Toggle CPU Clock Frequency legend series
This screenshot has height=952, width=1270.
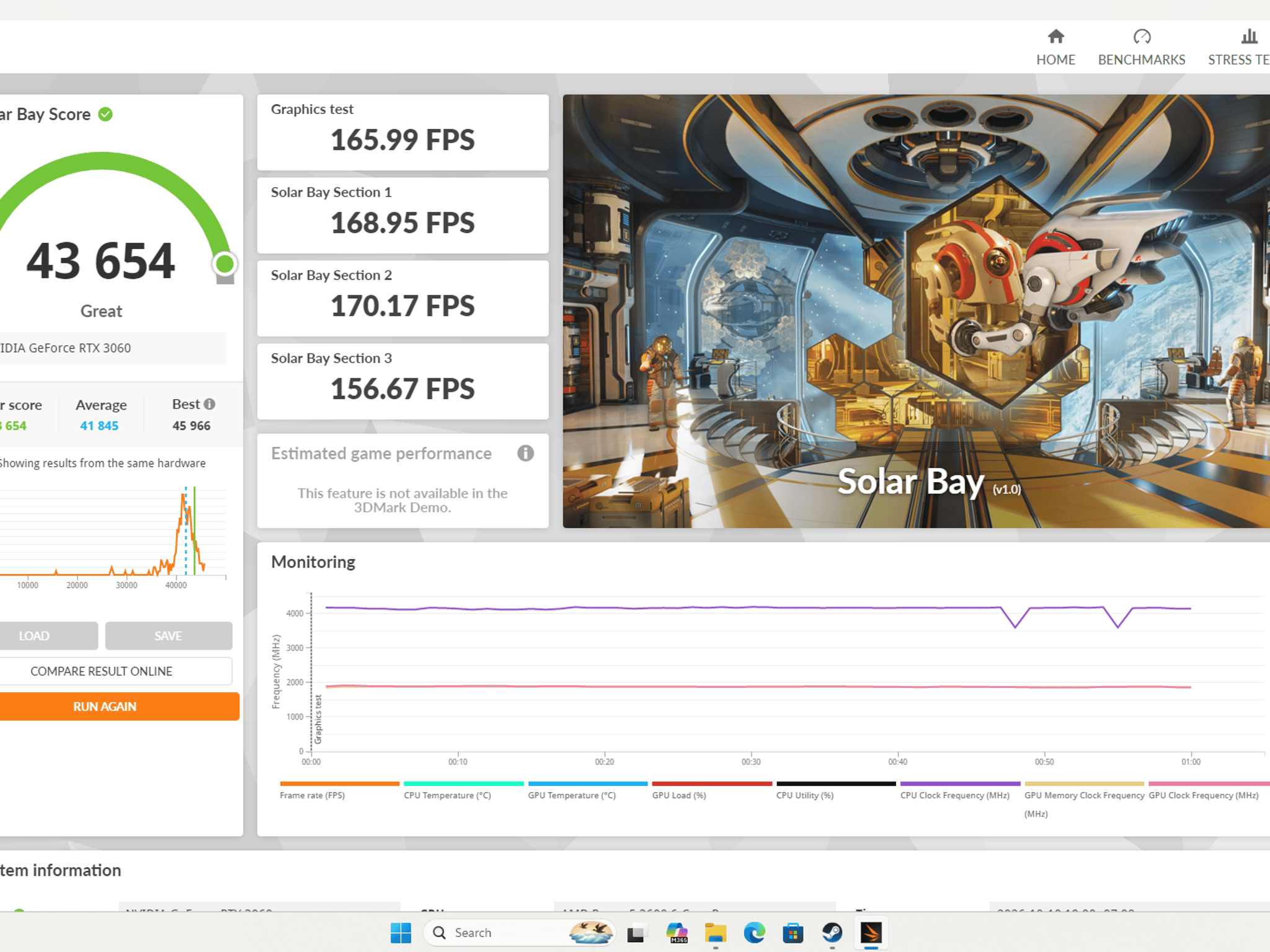point(960,791)
